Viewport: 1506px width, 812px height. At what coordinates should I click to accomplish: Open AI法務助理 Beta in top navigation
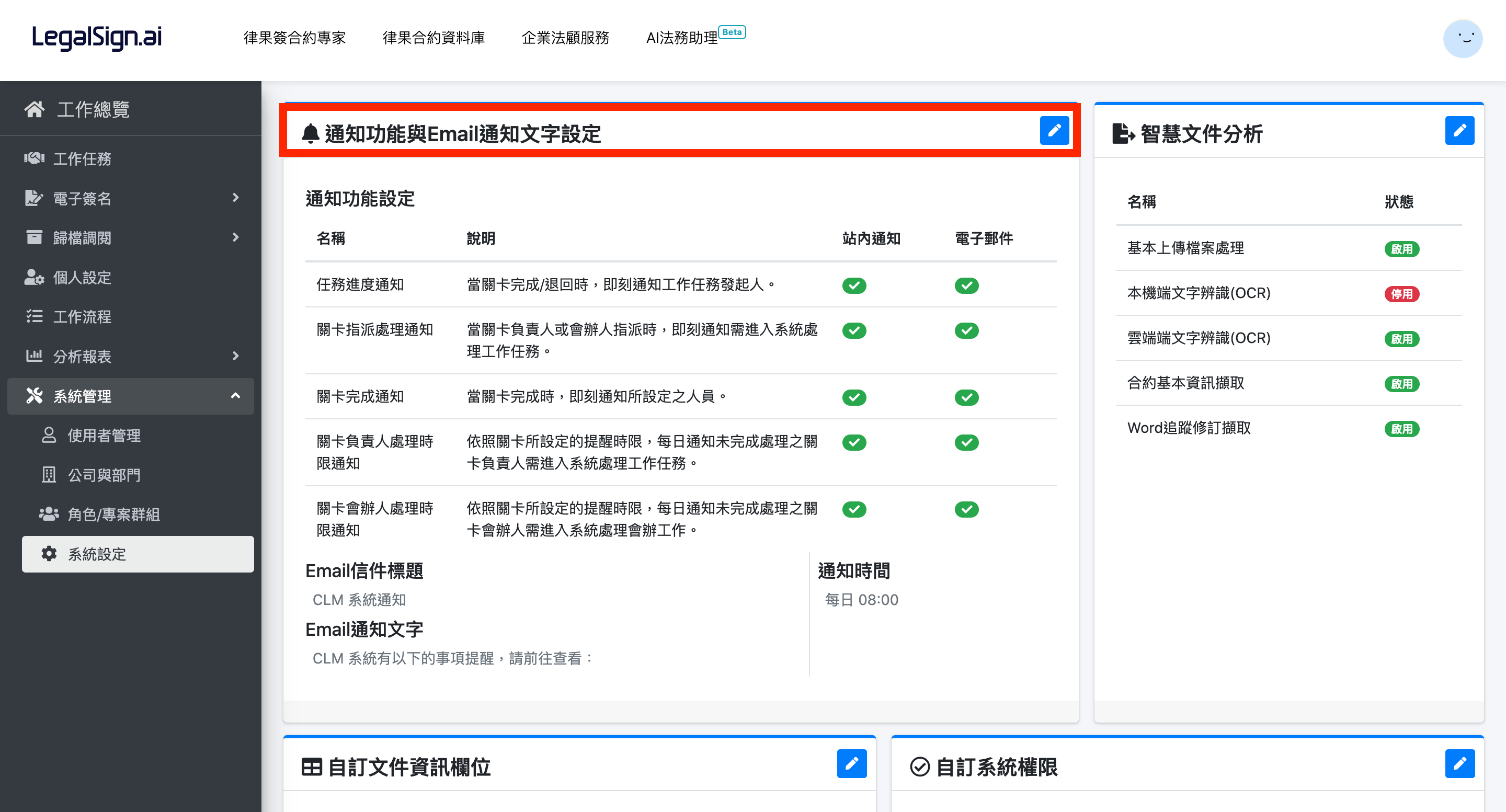click(695, 36)
